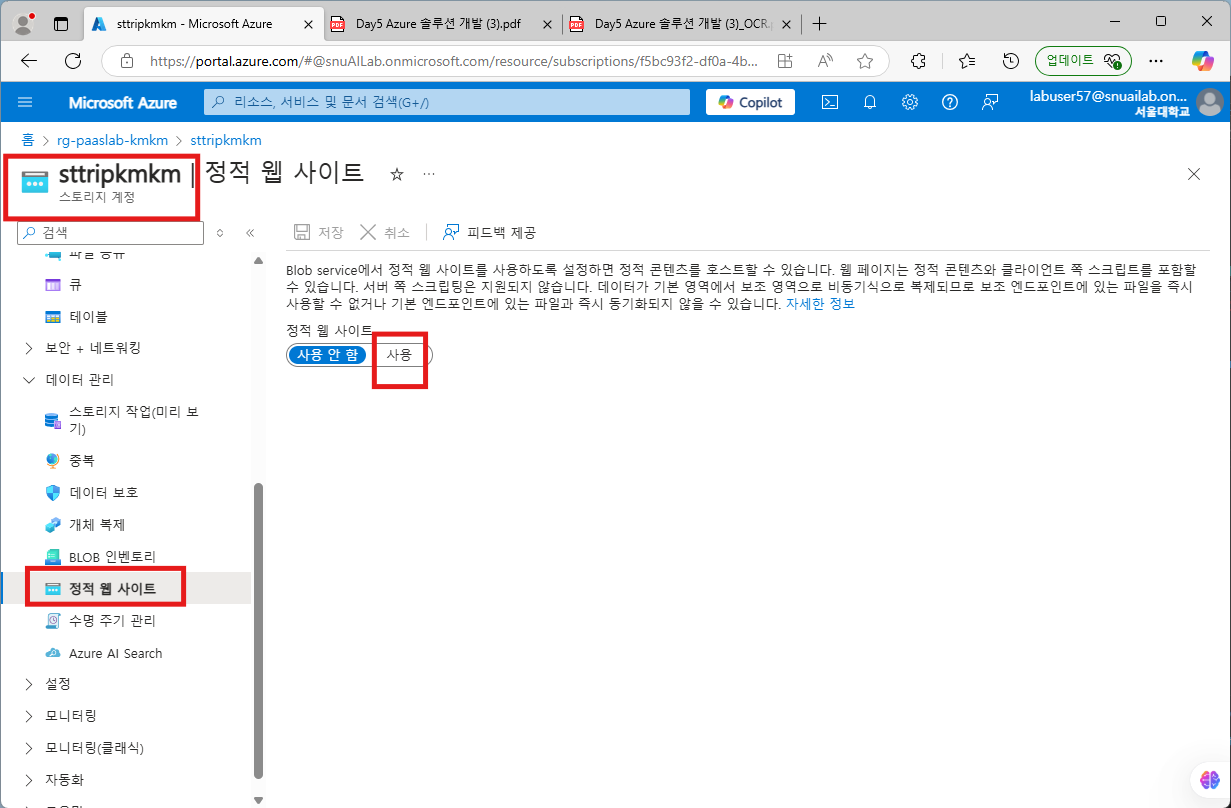Open browser history icon

point(1011,61)
